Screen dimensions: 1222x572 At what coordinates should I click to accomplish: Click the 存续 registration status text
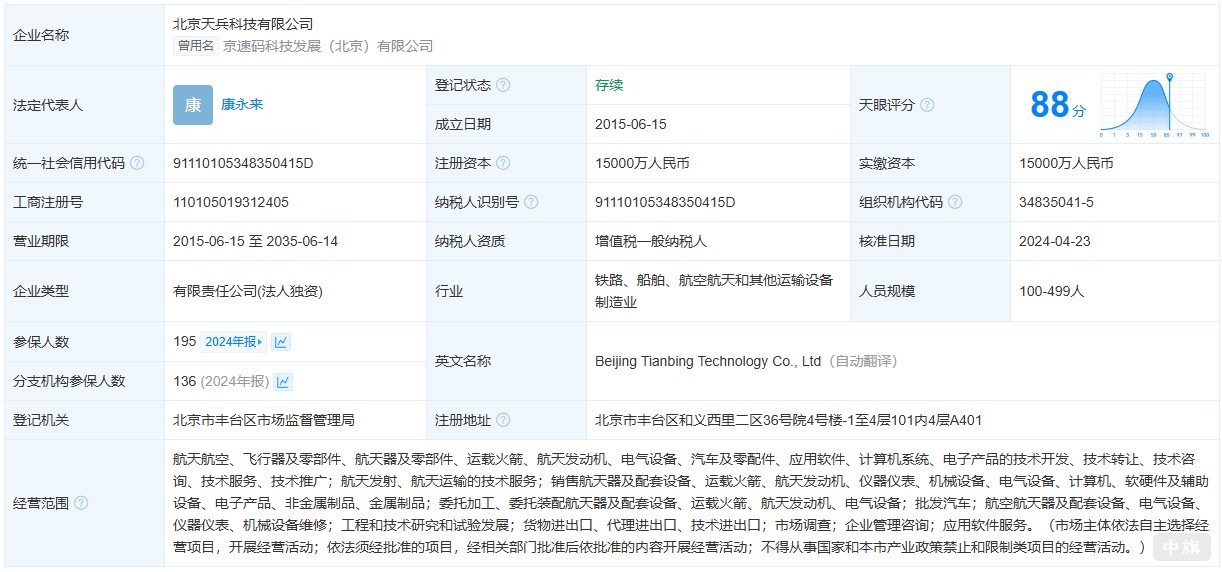tap(609, 85)
